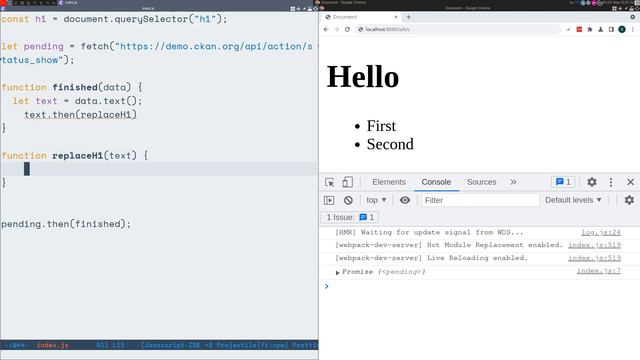Click the red extension icon
Screen dimensions: 640x360
tap(579, 29)
